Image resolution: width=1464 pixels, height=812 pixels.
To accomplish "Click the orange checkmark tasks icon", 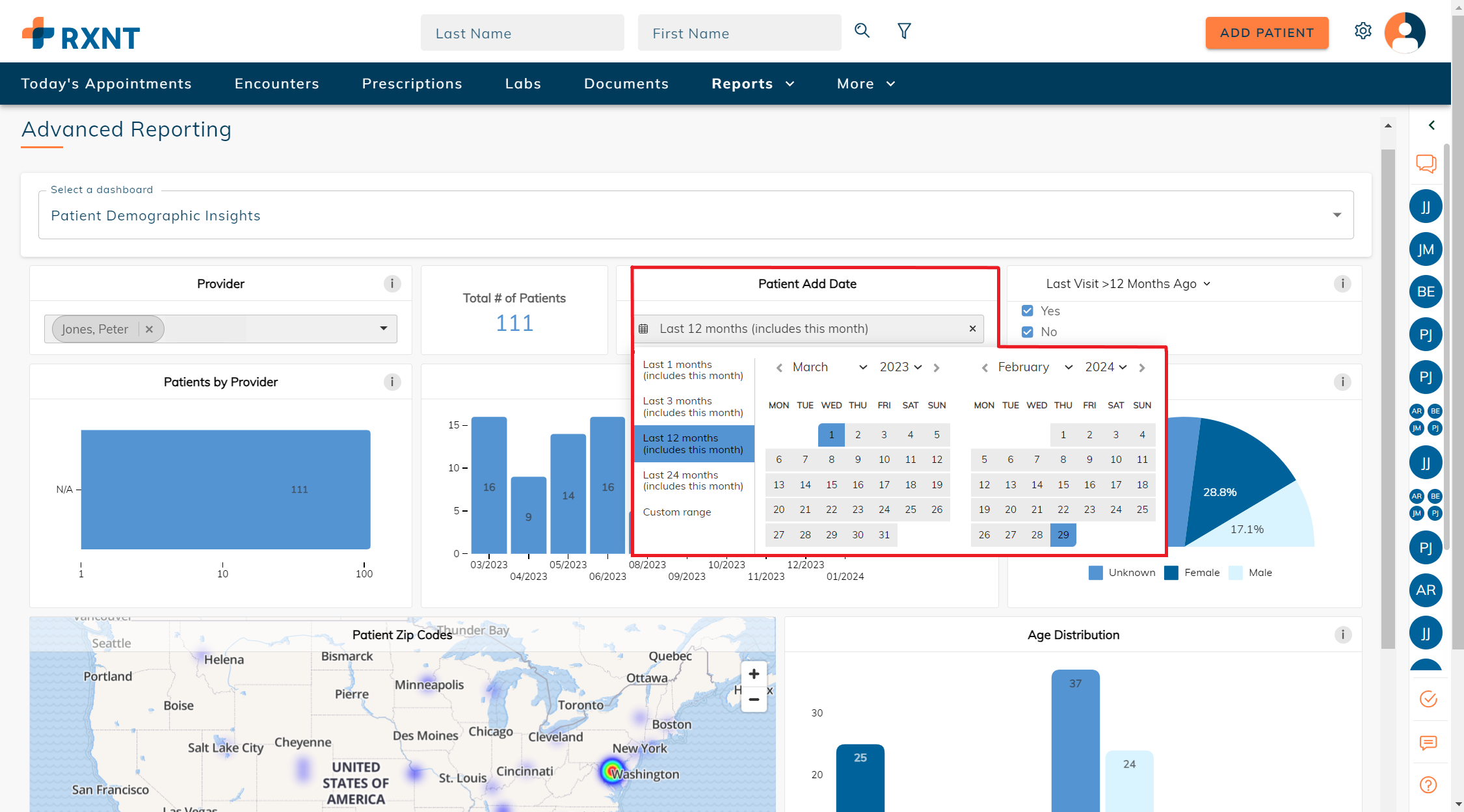I will point(1428,699).
